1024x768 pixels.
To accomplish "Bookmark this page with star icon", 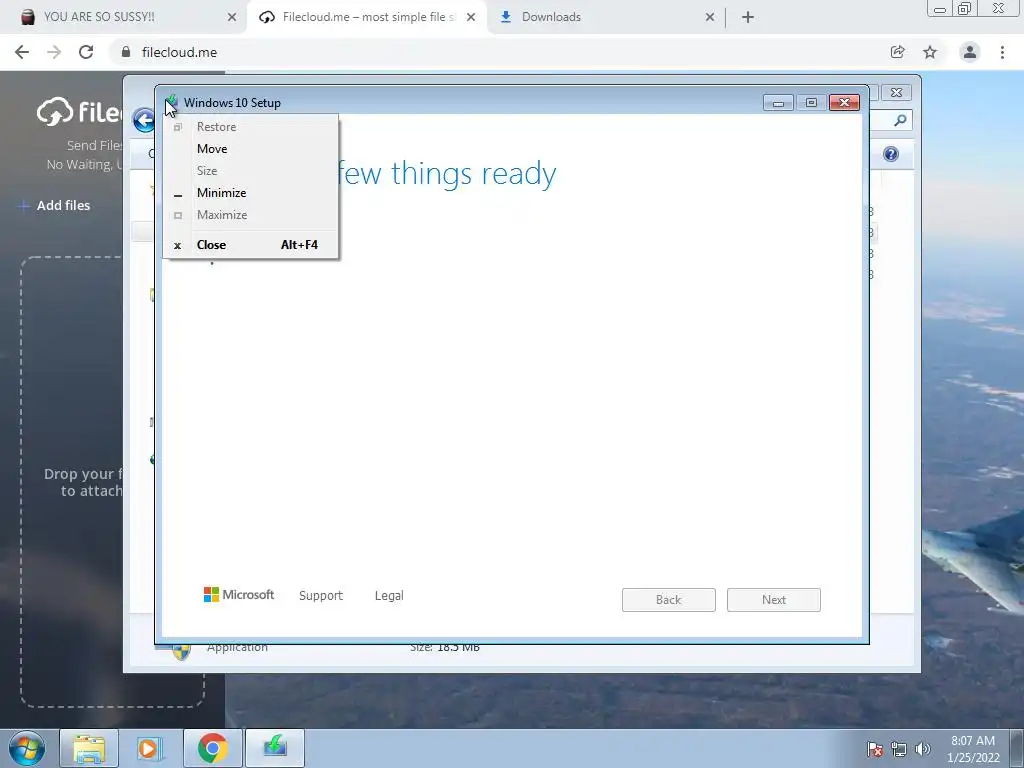I will pyautogui.click(x=930, y=52).
